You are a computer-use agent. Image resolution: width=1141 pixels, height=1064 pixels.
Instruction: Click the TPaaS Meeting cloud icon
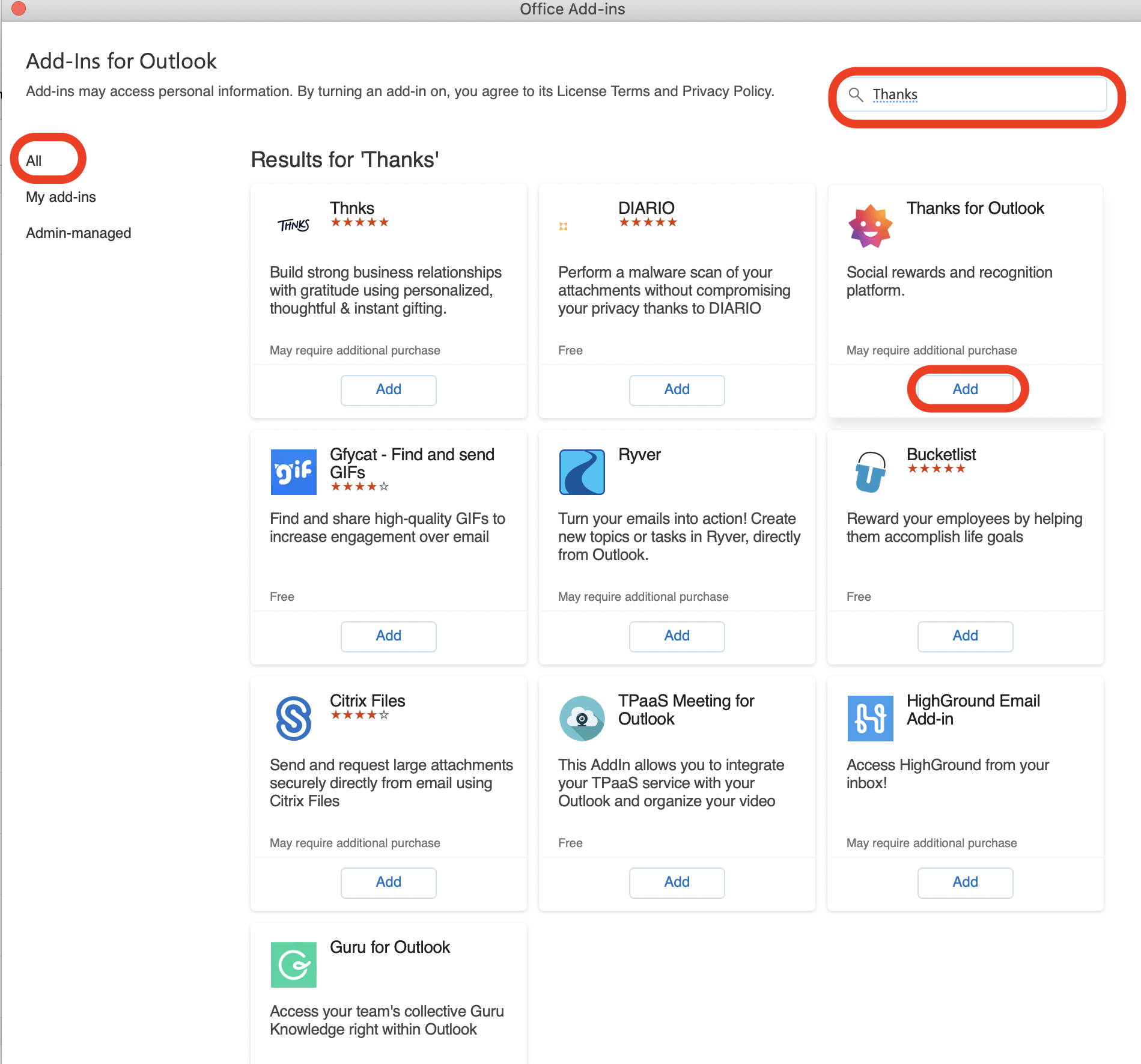point(582,718)
